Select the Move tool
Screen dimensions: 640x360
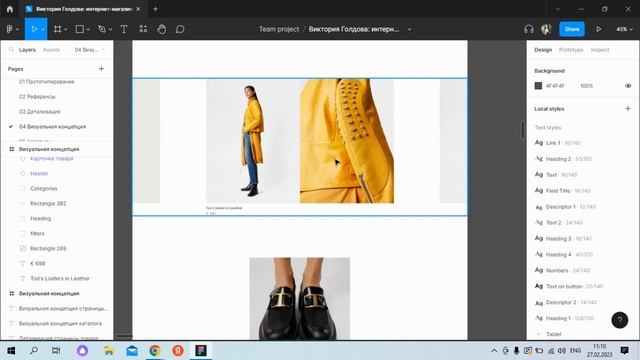[34, 29]
